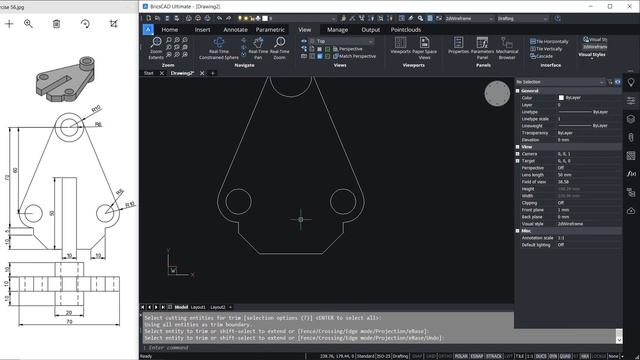
Task: Open Paper Space Views
Action: click(424, 48)
